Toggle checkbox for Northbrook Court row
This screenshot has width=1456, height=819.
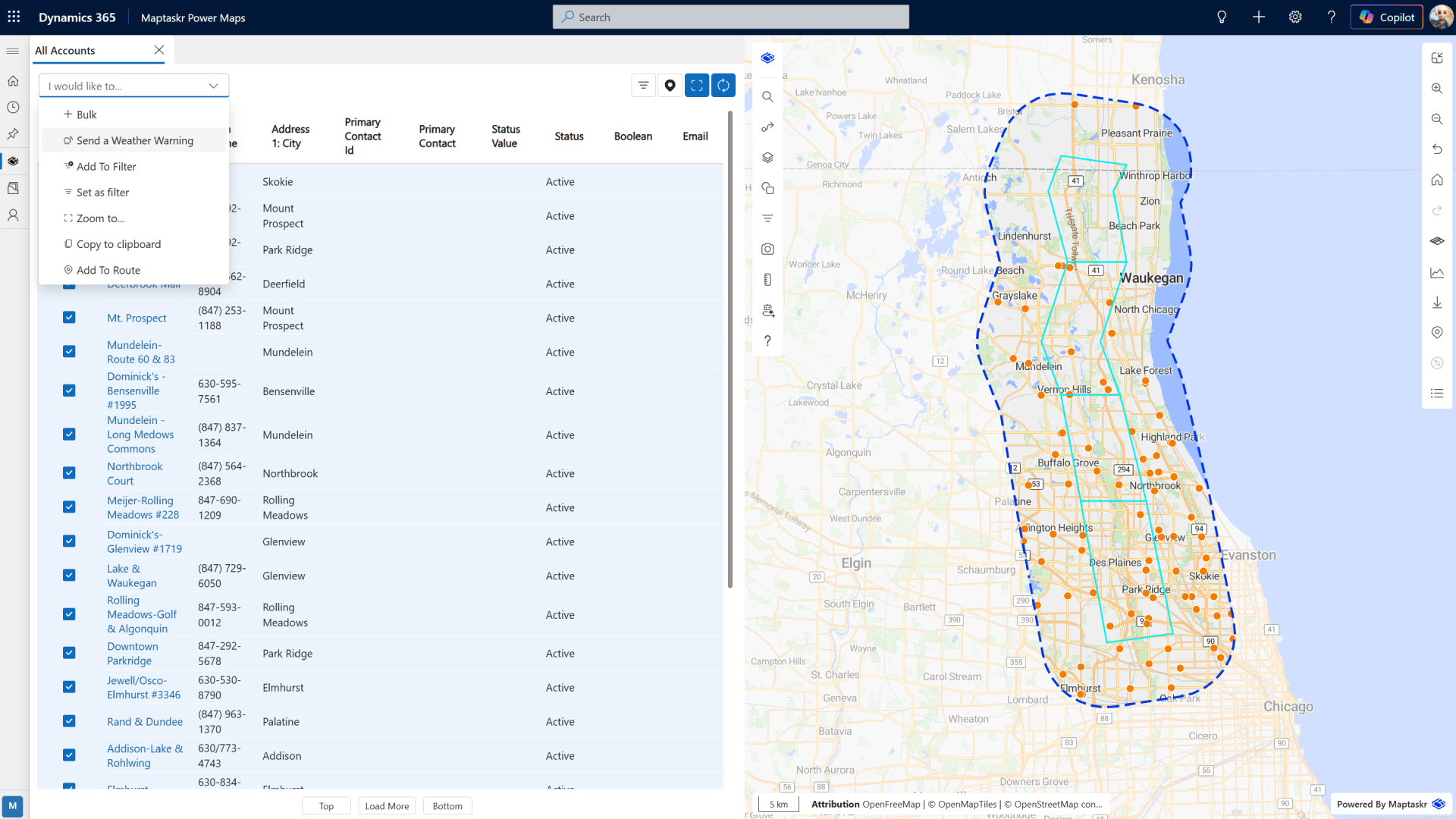pyautogui.click(x=69, y=473)
